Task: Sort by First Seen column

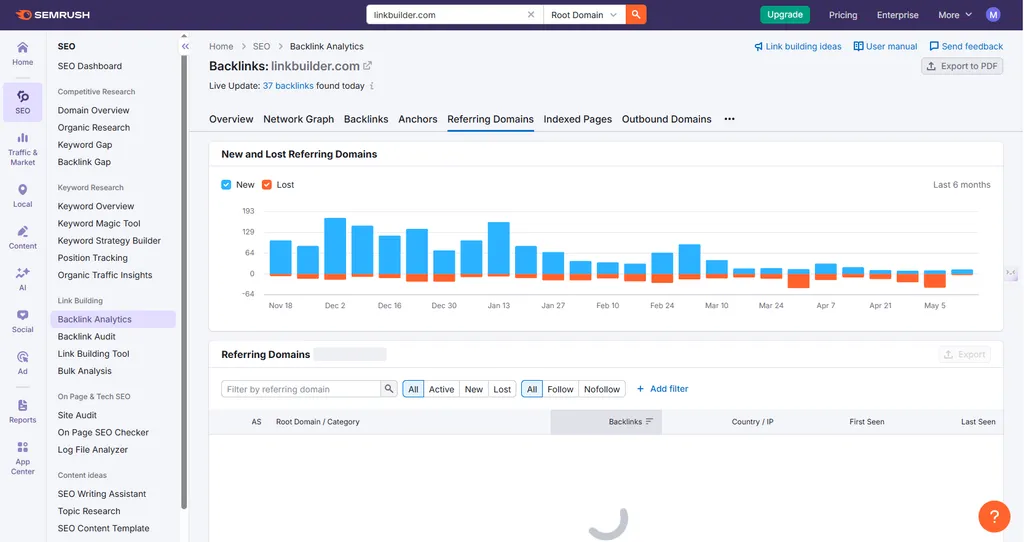Action: click(867, 422)
